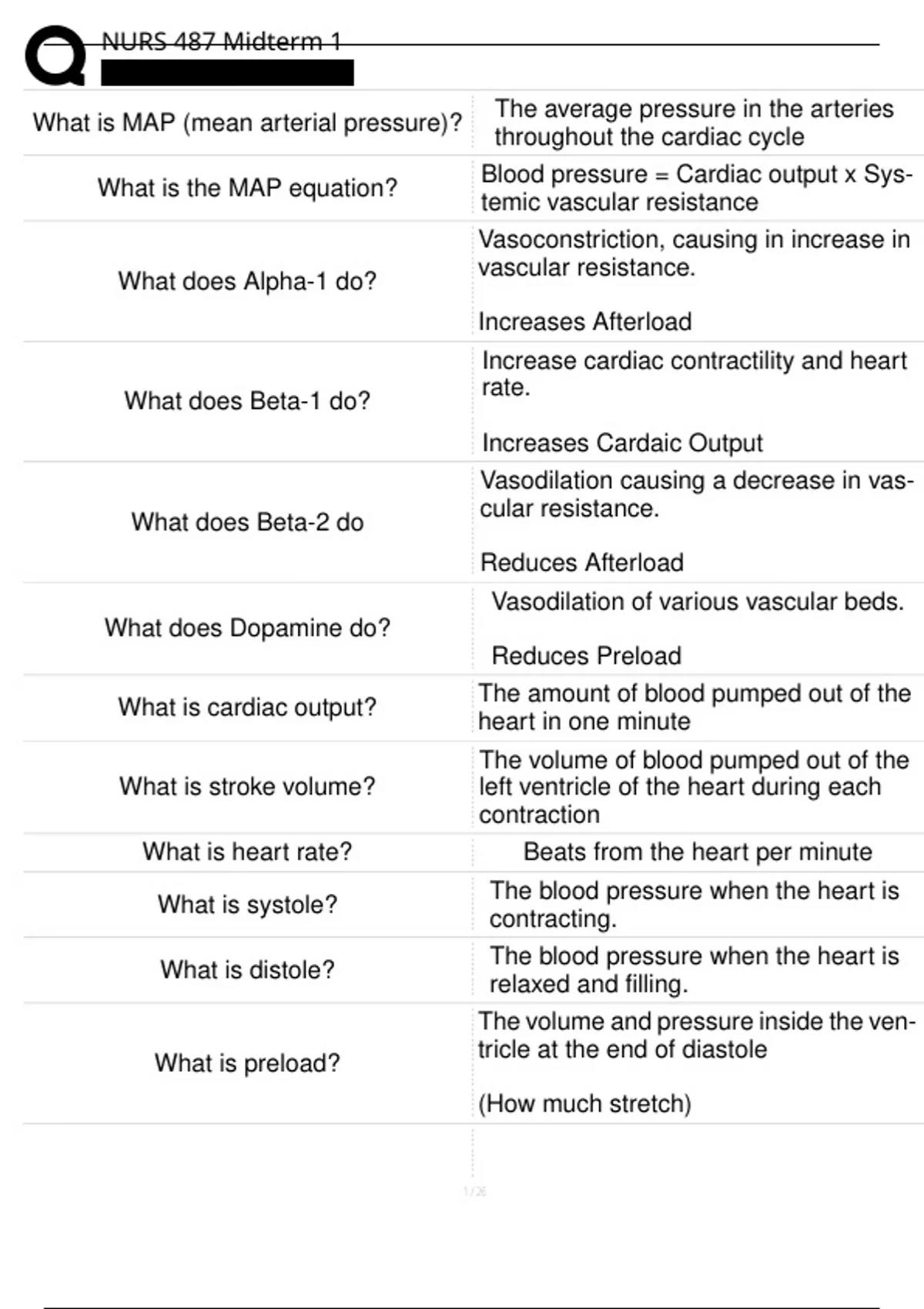Viewport: 924px width, 1309px height.
Task: Click the 'Reduces Preload' definition text
Action: (587, 656)
